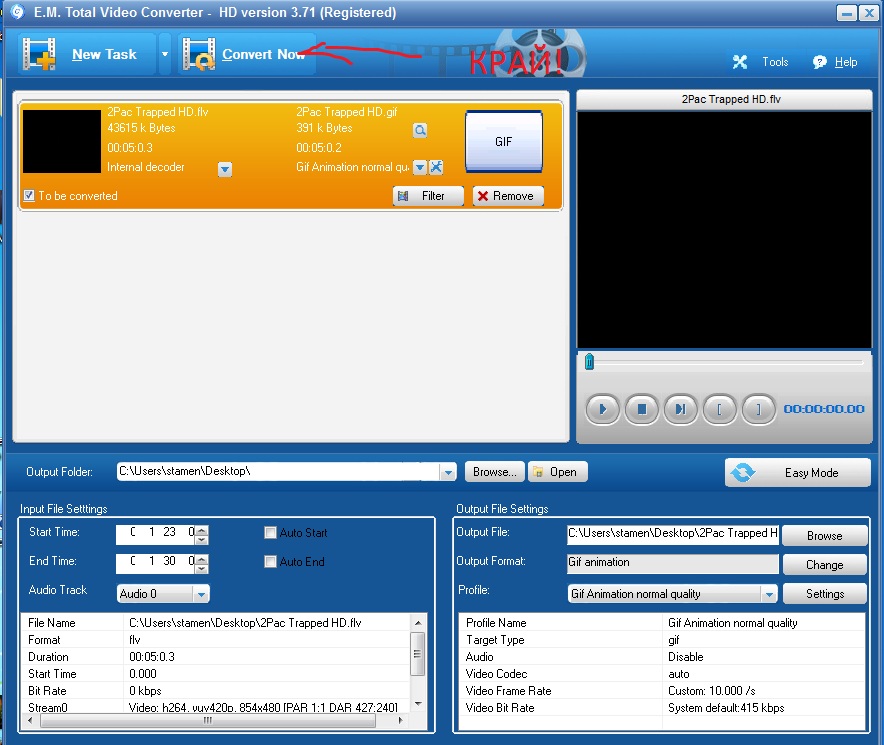Click the Filter button
Image resolution: width=884 pixels, height=745 pixels.
pos(428,196)
